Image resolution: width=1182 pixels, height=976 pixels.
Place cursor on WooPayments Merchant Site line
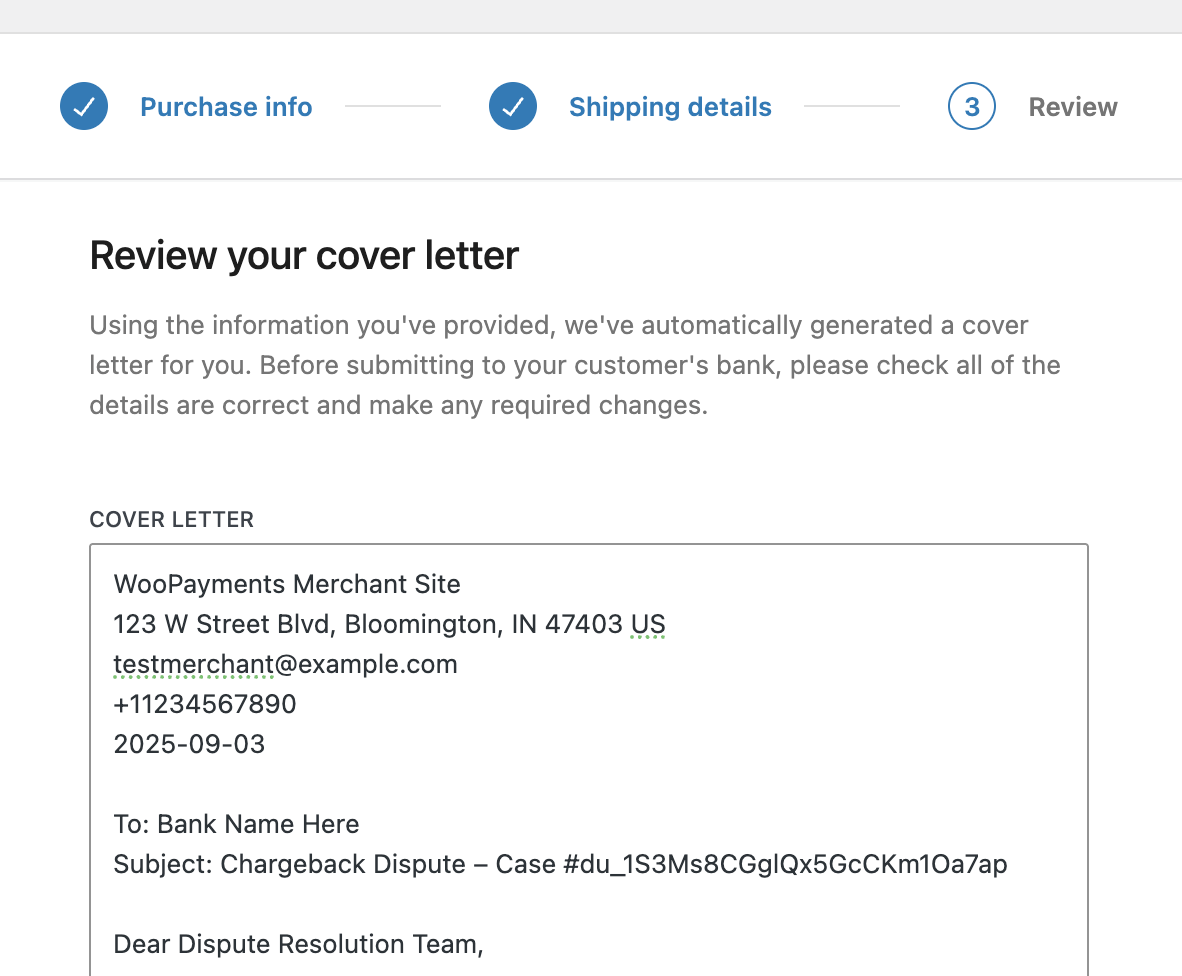(286, 584)
